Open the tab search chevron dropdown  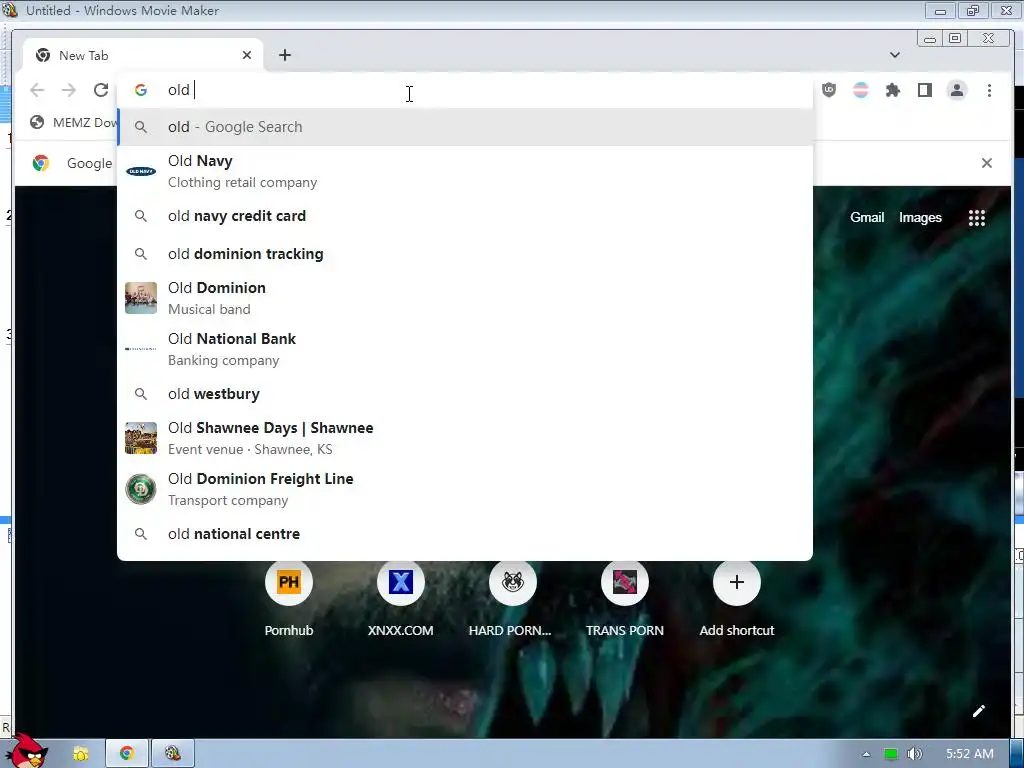(895, 56)
